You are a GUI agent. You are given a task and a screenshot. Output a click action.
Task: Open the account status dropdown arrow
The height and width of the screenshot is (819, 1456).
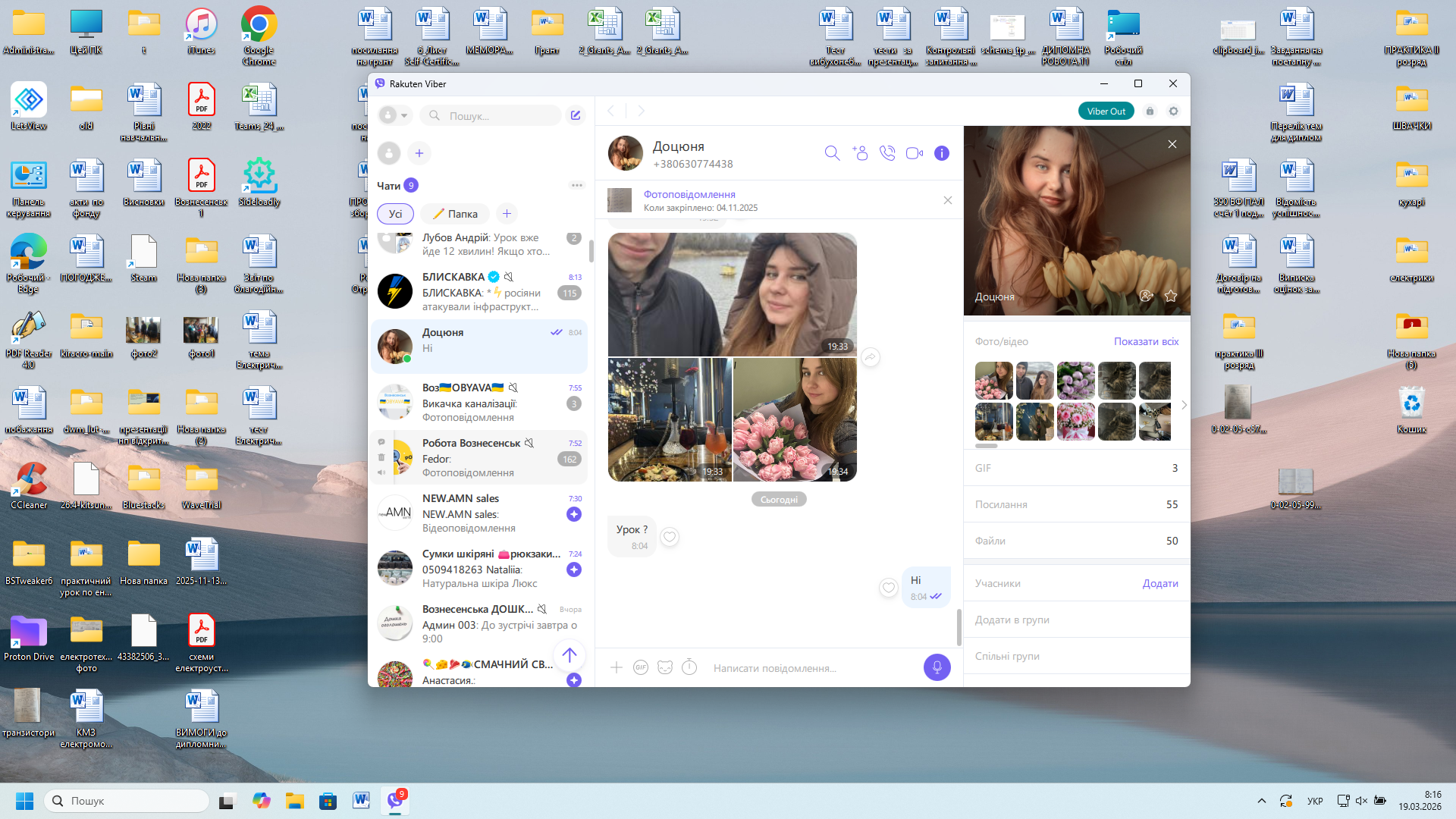pyautogui.click(x=404, y=115)
